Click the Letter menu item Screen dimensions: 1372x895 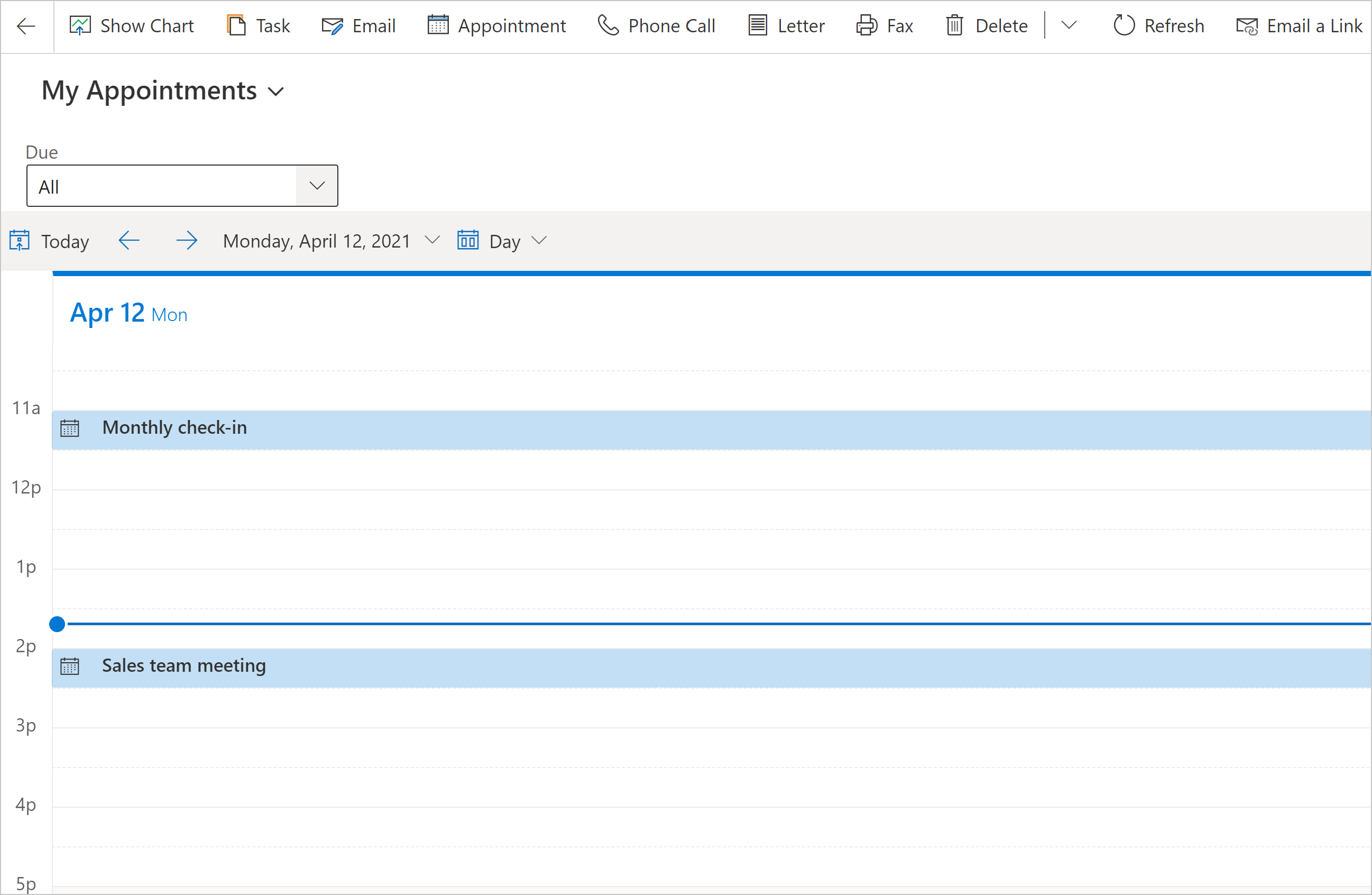[800, 26]
